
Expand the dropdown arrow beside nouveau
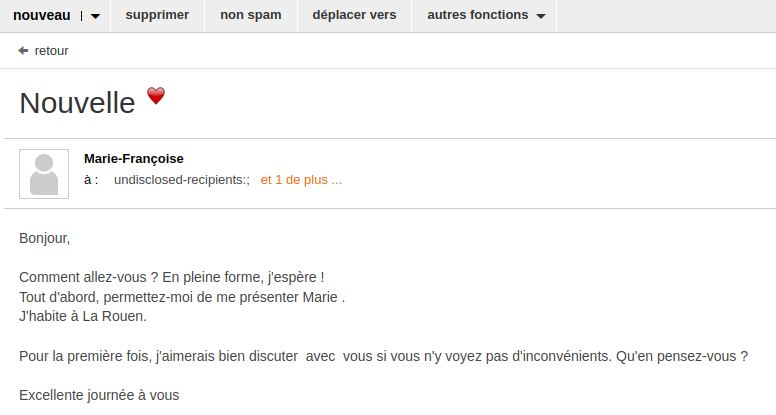pos(95,16)
